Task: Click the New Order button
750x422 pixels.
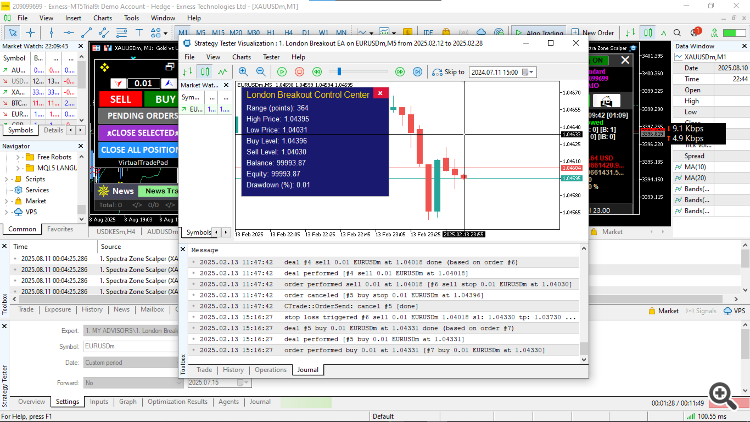Action: (x=593, y=33)
